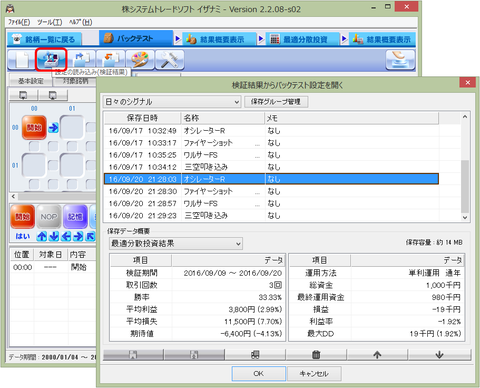Select the row saved at 16/09/20 21:28:57
Viewport: 480px width, 388px height.
(271, 203)
